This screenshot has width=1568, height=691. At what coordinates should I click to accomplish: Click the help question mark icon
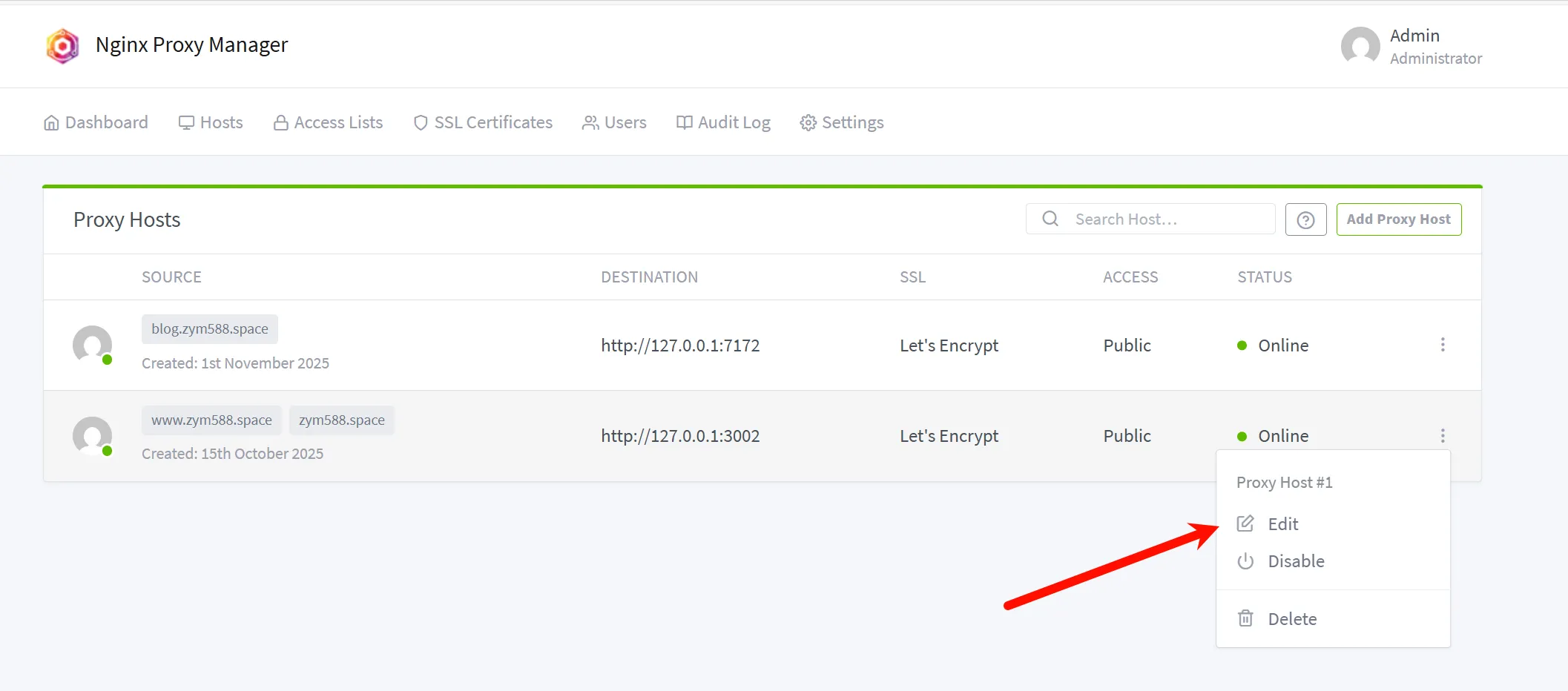1305,220
